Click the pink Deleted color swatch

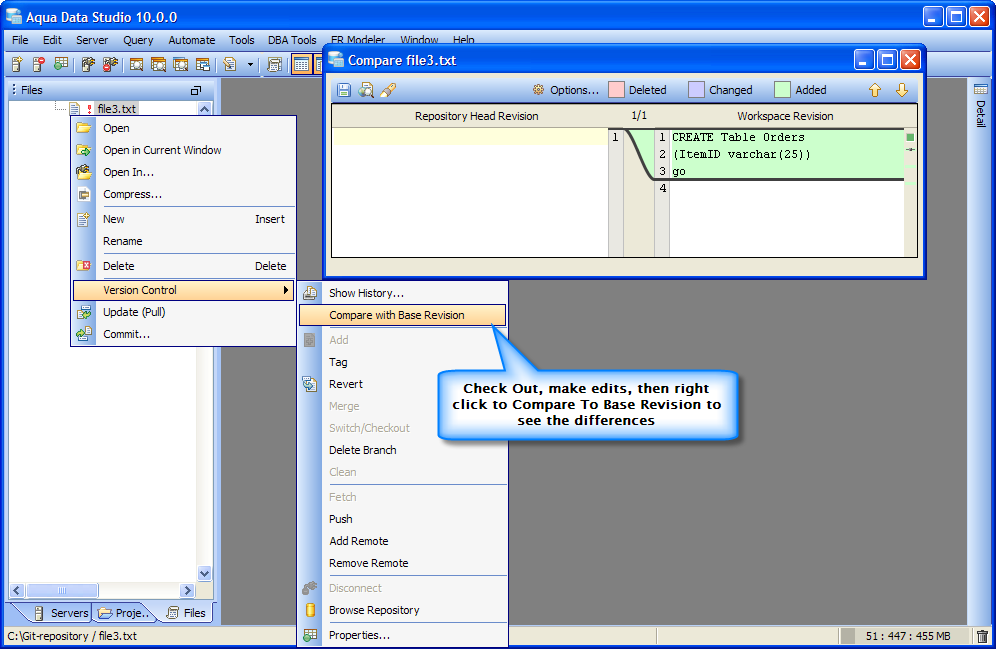pyautogui.click(x=616, y=90)
